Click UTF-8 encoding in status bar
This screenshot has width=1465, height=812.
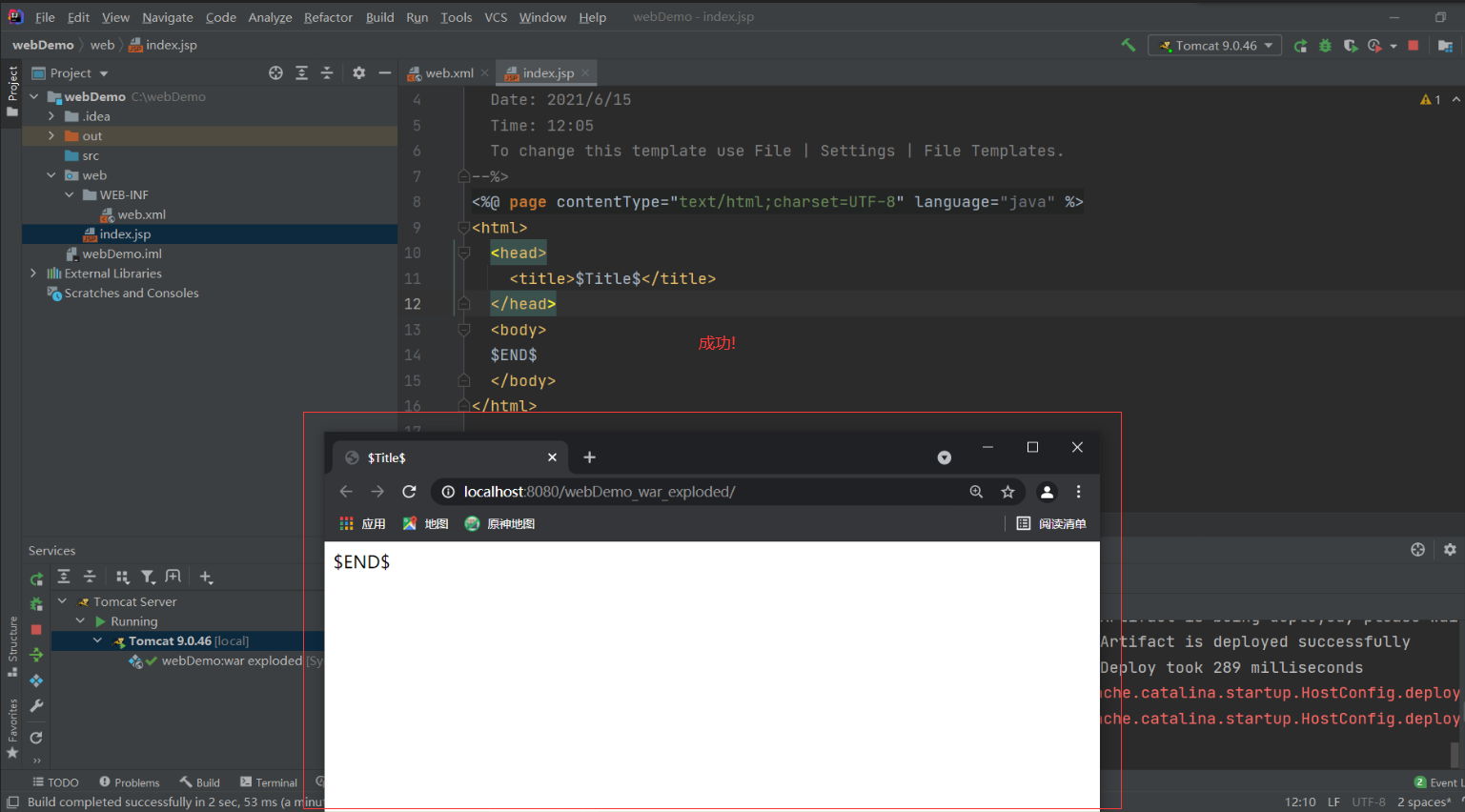pos(1368,802)
